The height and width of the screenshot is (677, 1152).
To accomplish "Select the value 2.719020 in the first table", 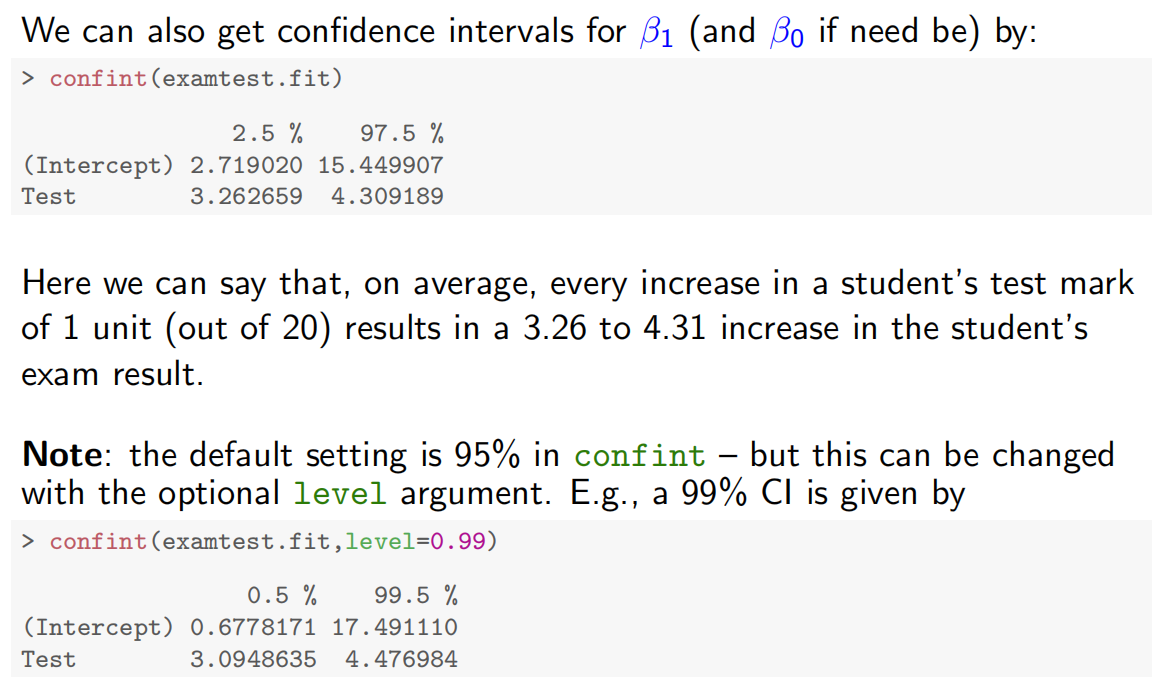I will [x=246, y=165].
